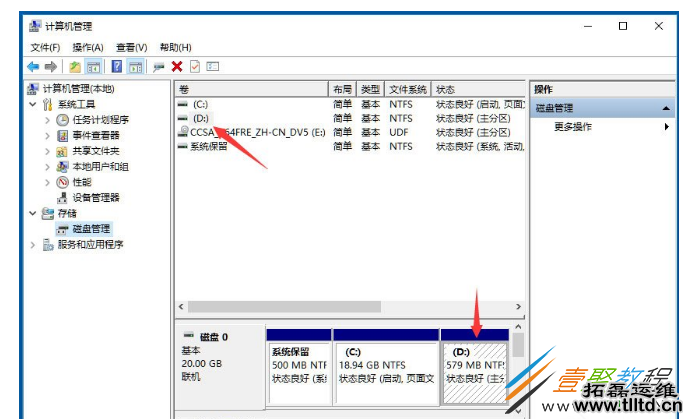Sort by the 文件系统 column header
This screenshot has width=688, height=419.
[408, 89]
